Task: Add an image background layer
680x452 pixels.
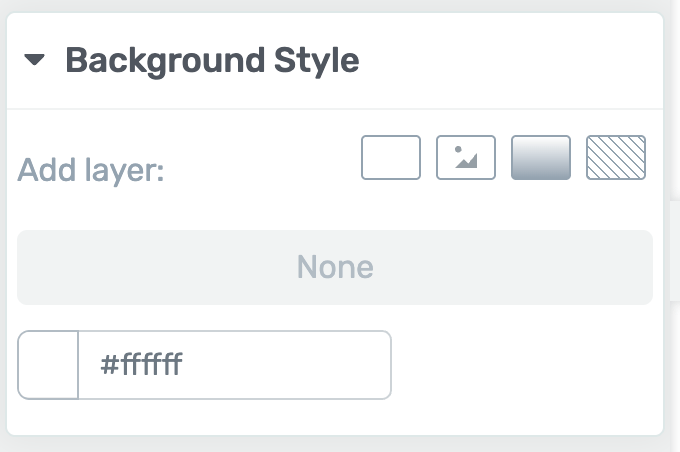Action: click(x=466, y=157)
